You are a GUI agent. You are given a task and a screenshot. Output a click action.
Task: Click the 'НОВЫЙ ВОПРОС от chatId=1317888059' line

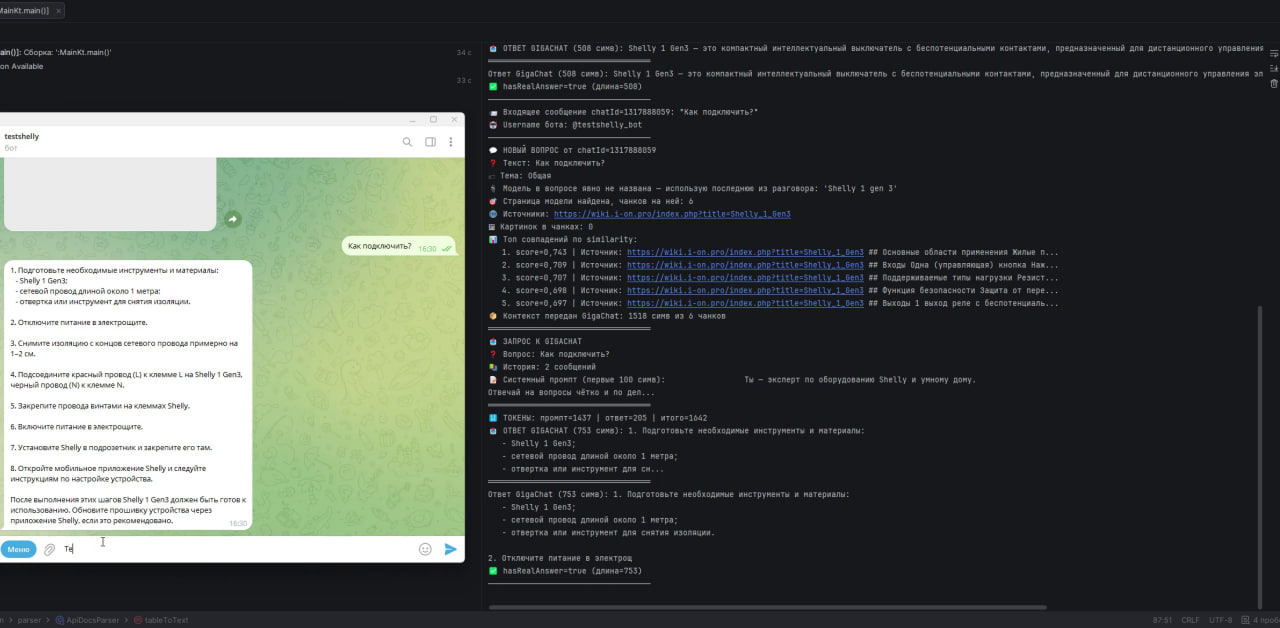[572, 150]
